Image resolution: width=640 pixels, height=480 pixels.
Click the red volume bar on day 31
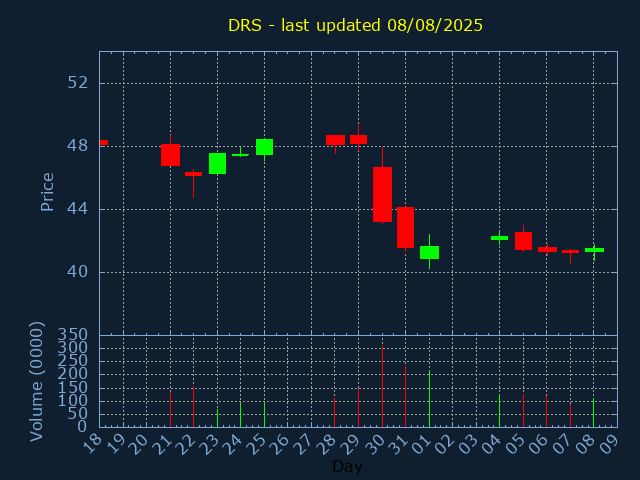pyautogui.click(x=405, y=396)
